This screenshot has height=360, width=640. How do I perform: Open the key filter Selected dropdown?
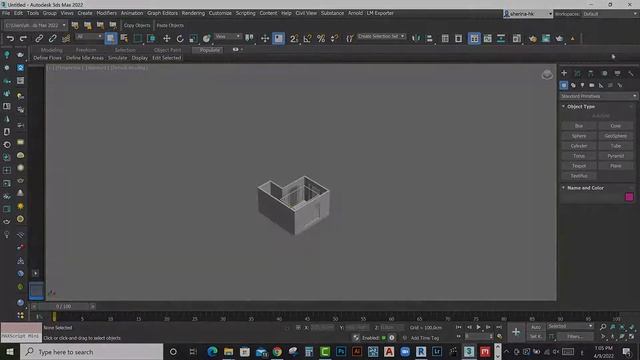point(570,327)
